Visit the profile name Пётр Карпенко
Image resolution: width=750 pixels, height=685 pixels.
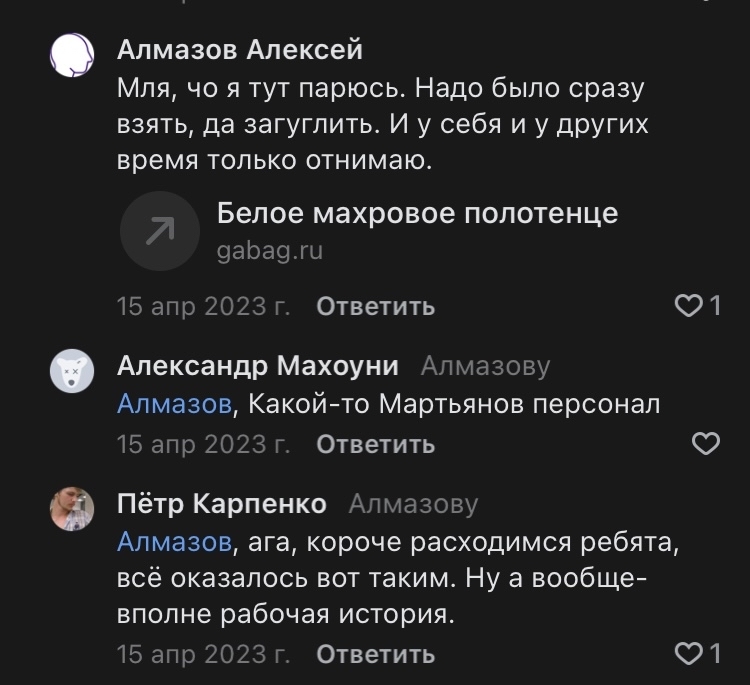click(x=222, y=504)
